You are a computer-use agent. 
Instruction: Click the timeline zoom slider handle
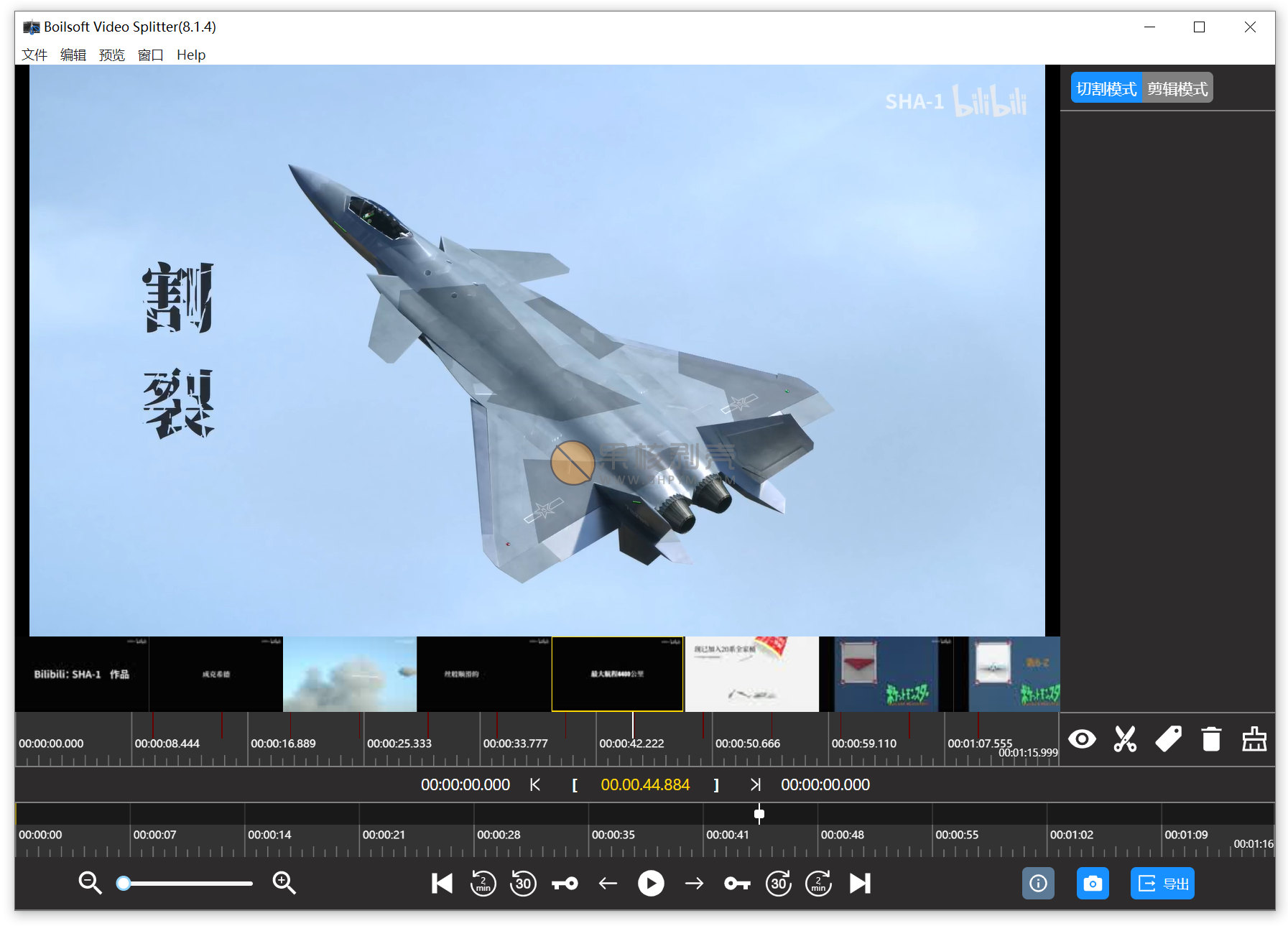[124, 883]
